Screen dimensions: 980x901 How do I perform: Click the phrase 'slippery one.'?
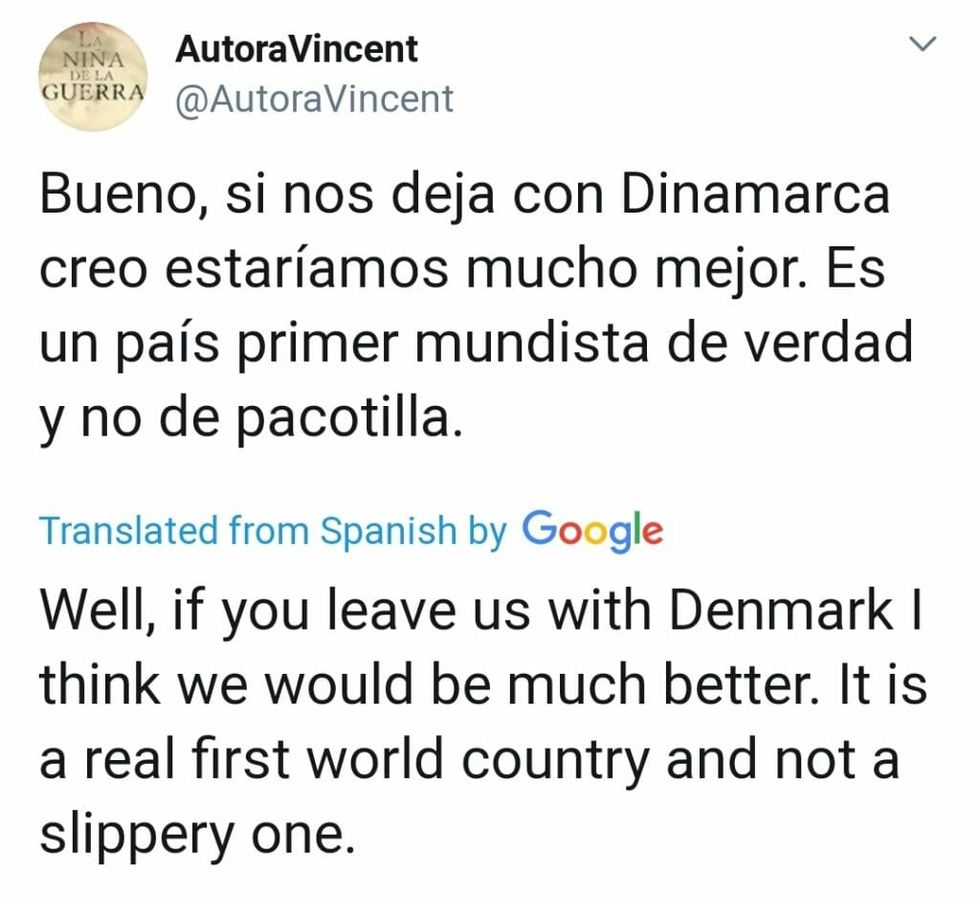point(197,835)
